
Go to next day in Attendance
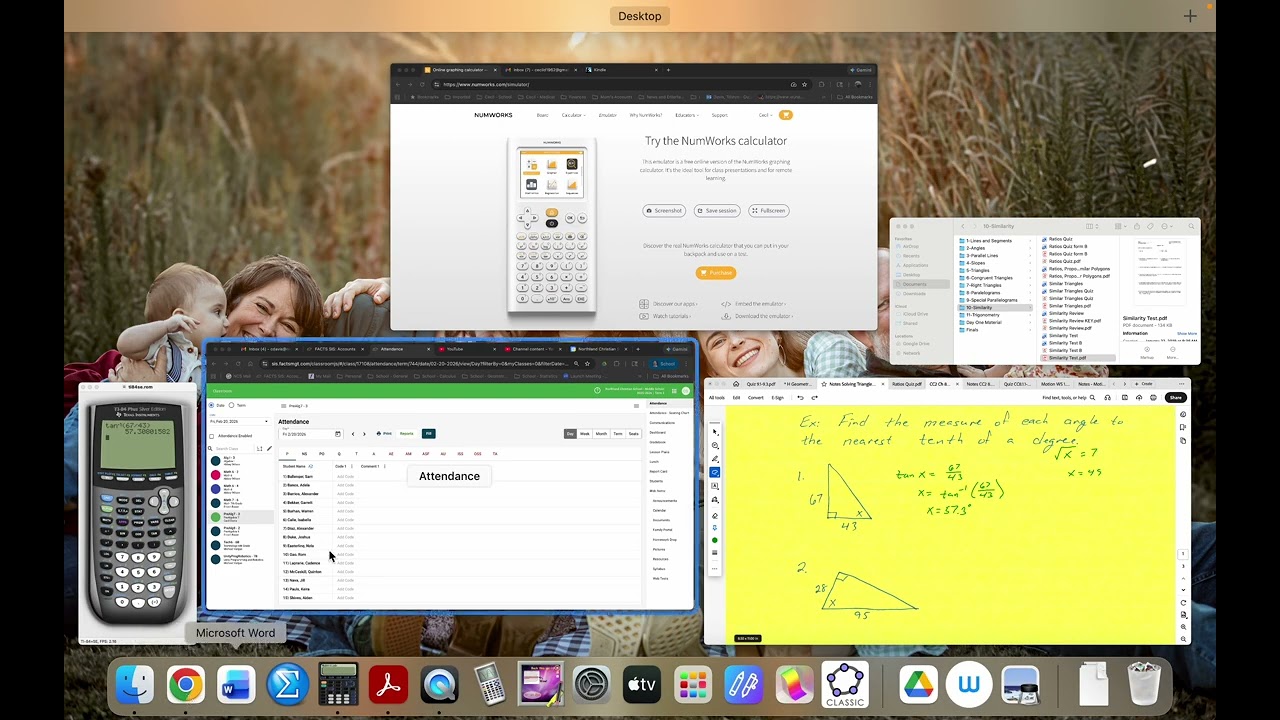coord(364,434)
